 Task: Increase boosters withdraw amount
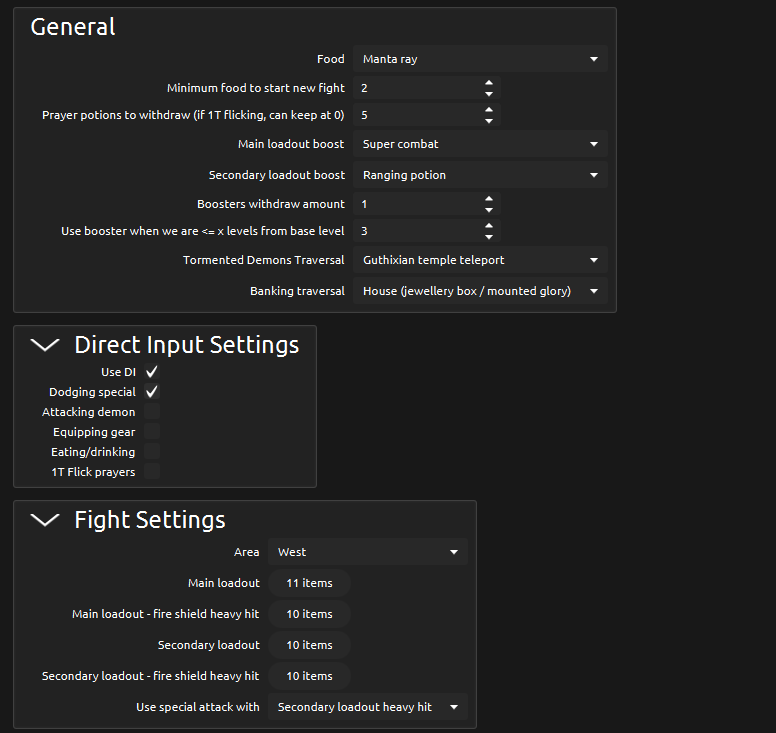488,199
